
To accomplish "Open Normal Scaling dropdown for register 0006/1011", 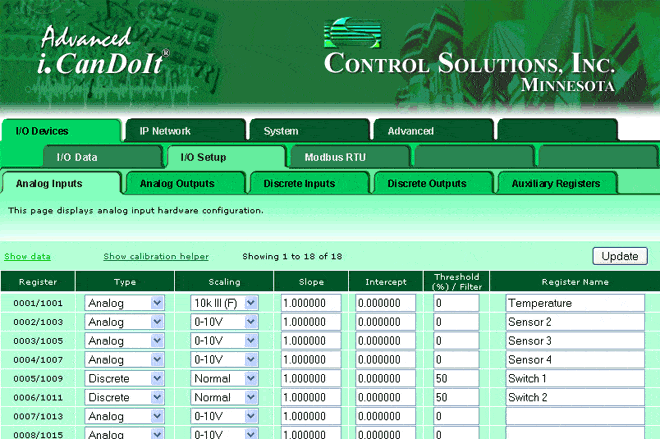I will pyautogui.click(x=224, y=397).
